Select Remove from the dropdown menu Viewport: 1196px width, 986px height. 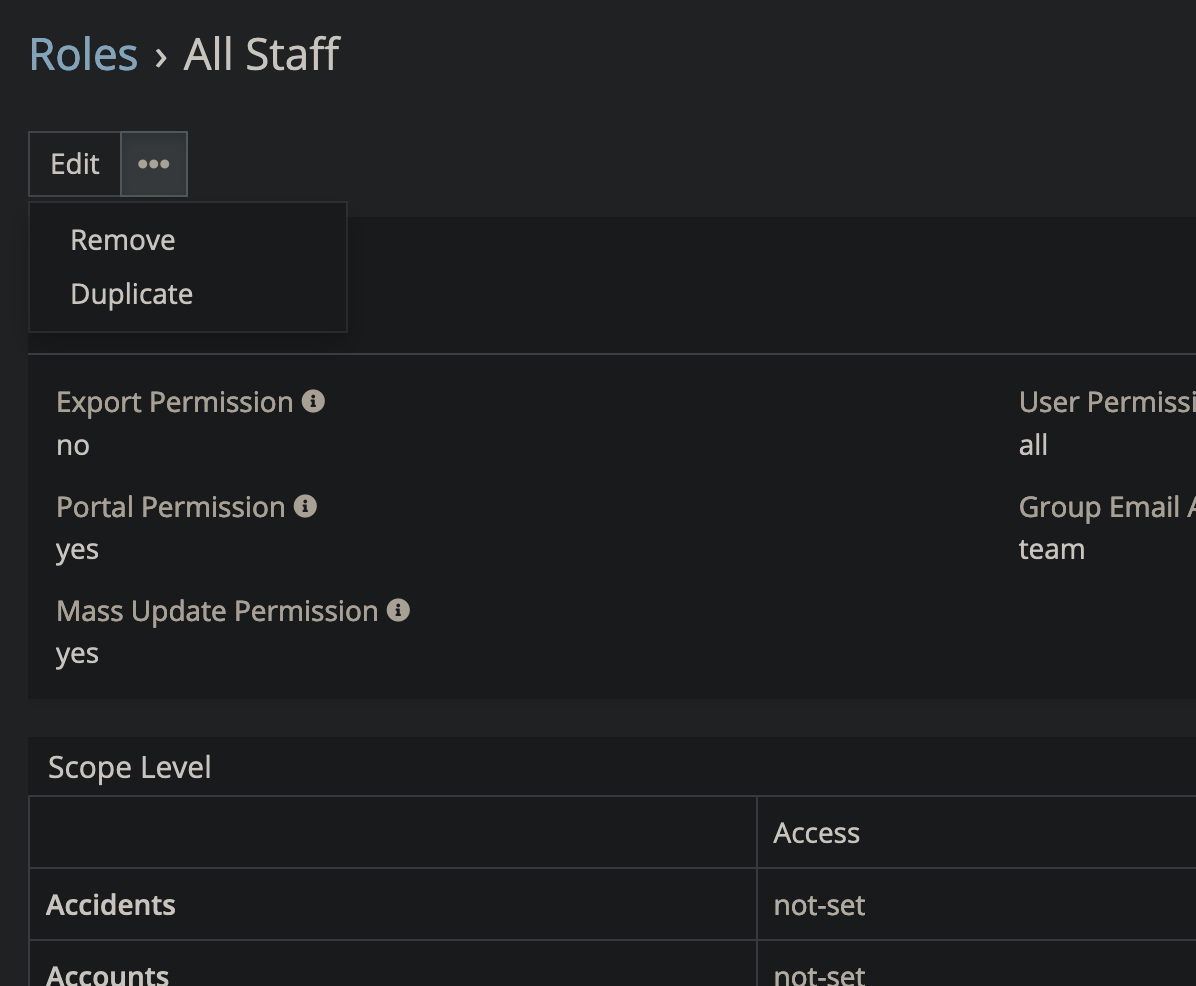123,240
